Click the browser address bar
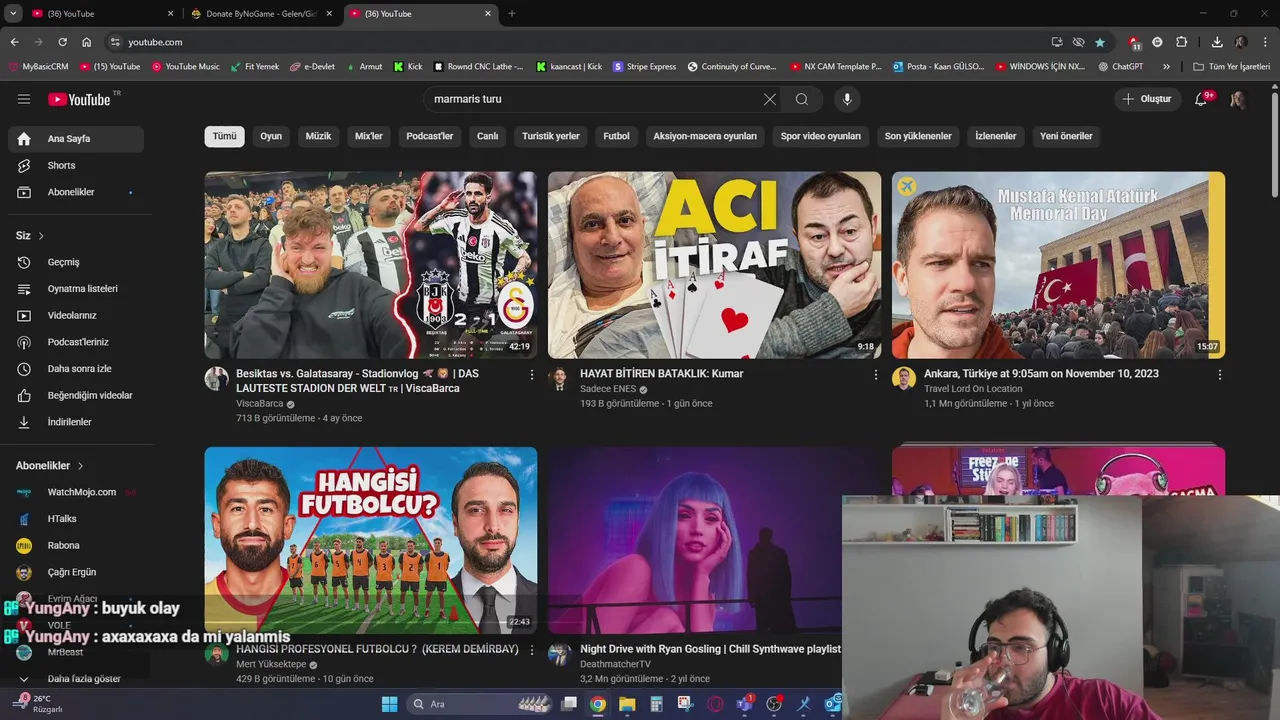This screenshot has height=720, width=1280. [580, 42]
